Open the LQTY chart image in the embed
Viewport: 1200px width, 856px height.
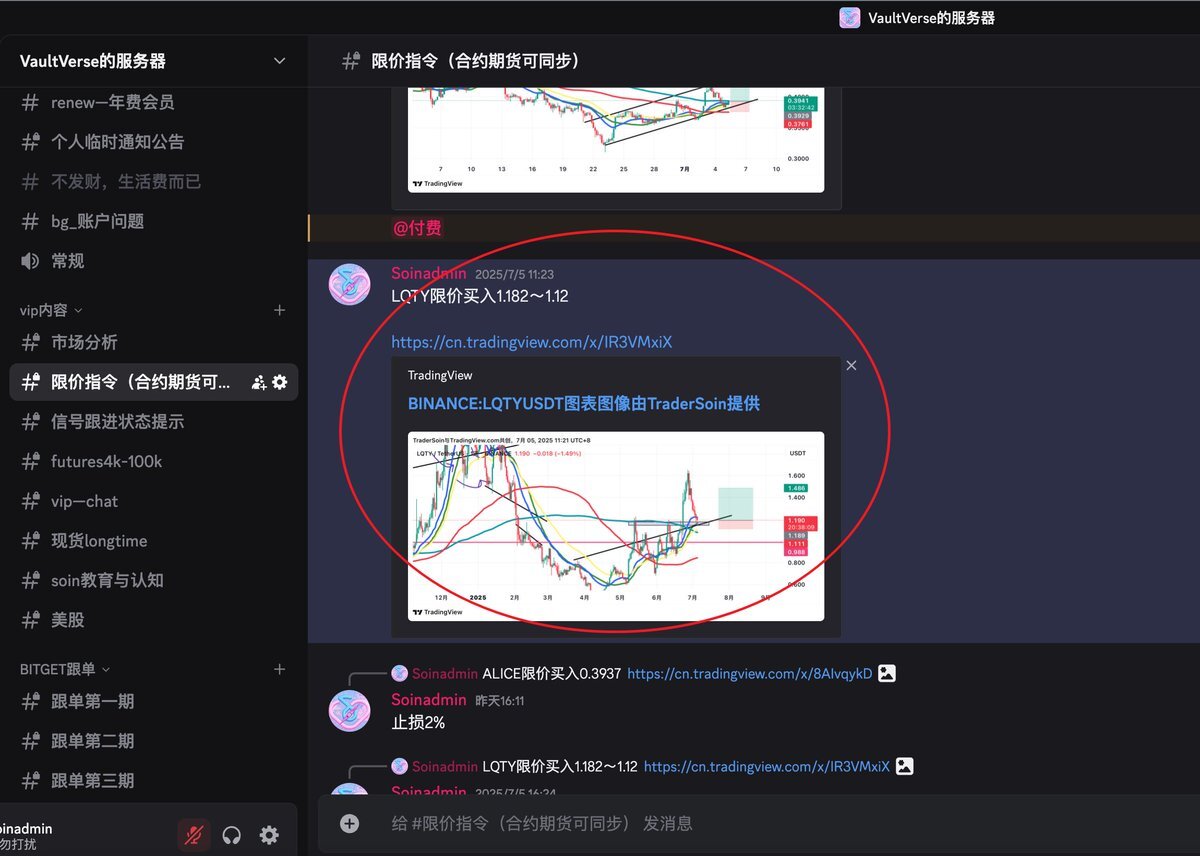pos(616,526)
